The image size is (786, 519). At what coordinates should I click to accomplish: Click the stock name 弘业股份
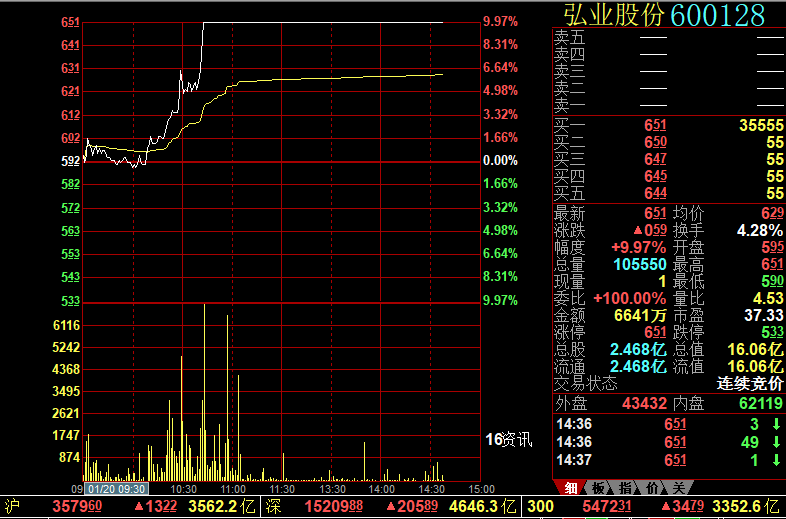pyautogui.click(x=614, y=15)
